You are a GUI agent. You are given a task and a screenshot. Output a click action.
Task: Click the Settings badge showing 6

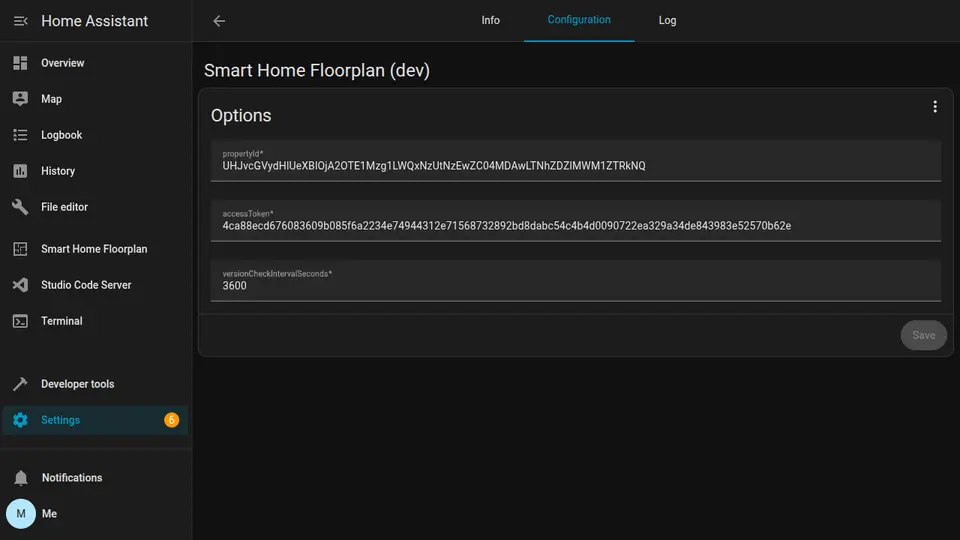[171, 420]
